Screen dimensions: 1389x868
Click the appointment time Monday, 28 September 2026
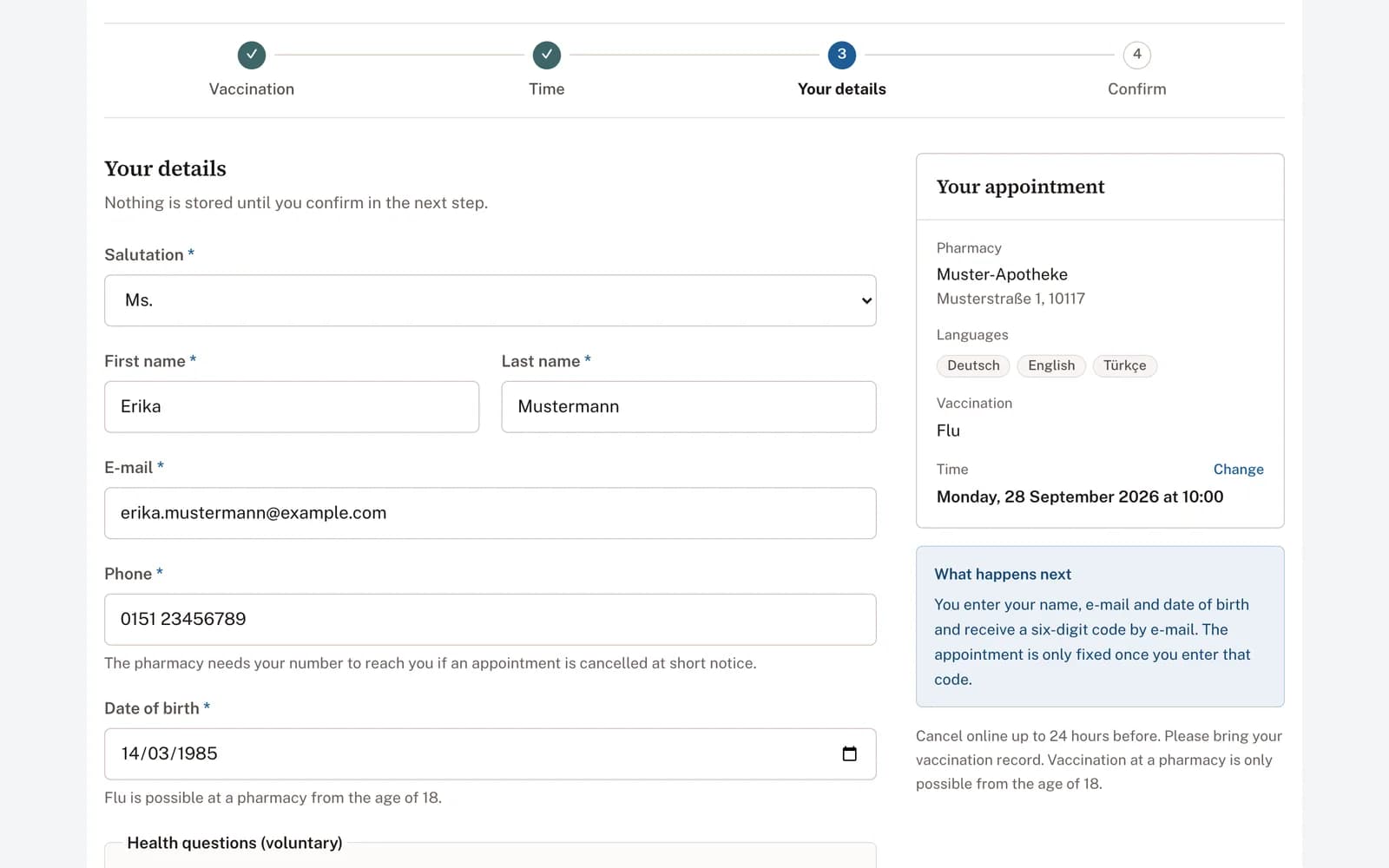pos(1080,496)
